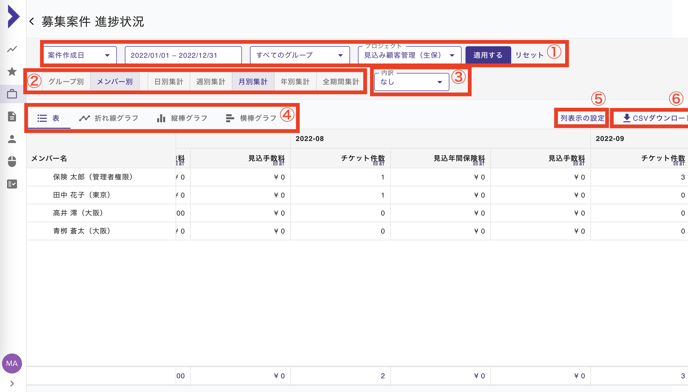Screen dimensions: 688x392
Task: Open the briefcase sidebar icon
Action: [x=12, y=94]
